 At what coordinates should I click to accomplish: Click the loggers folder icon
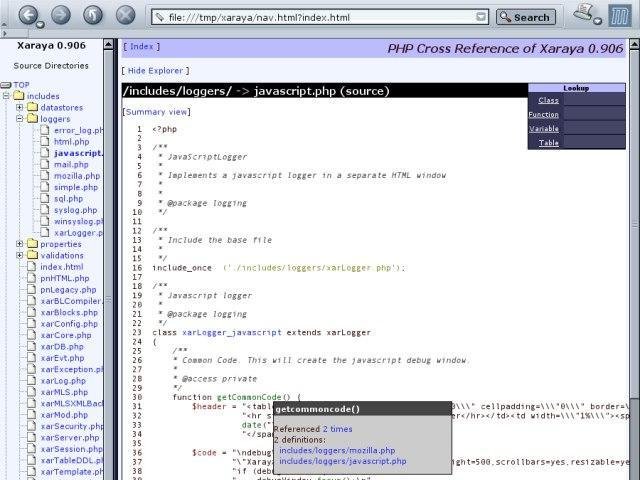point(32,118)
